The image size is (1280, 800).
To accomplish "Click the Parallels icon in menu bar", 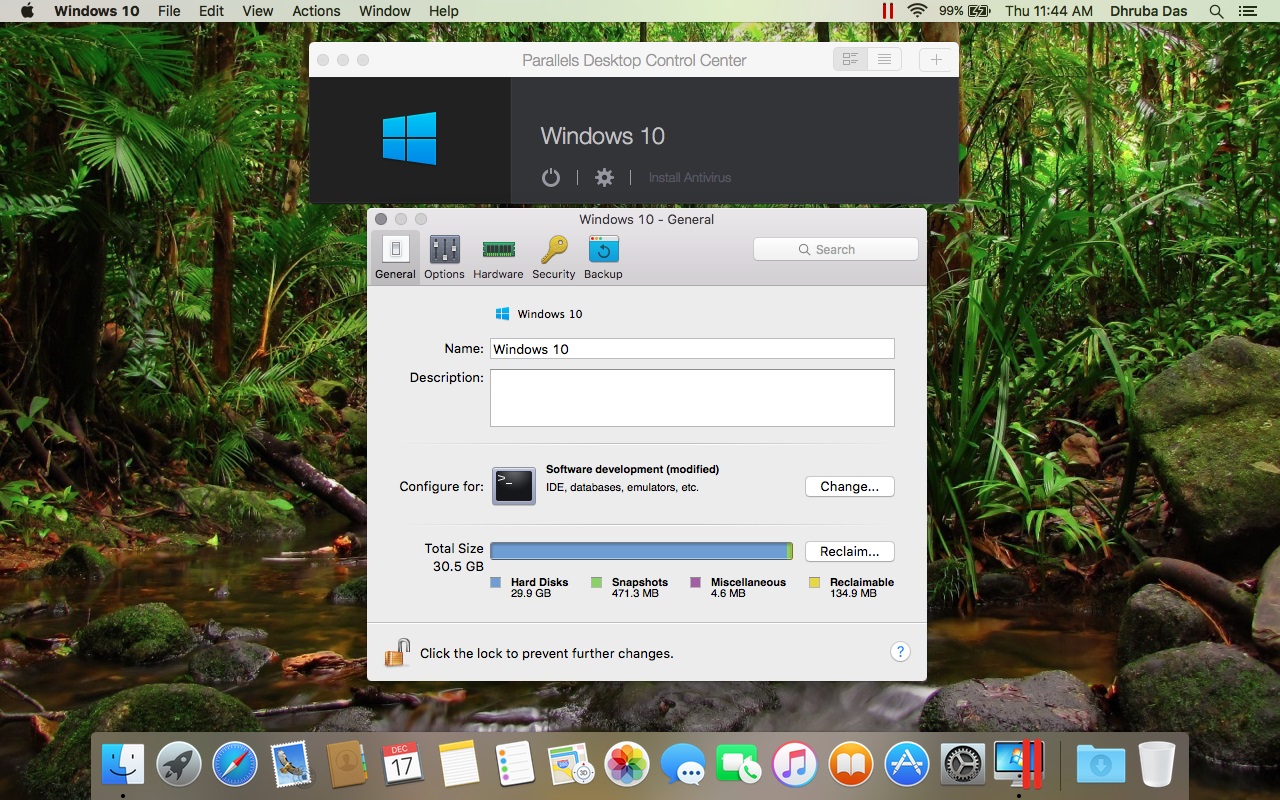I will (887, 11).
